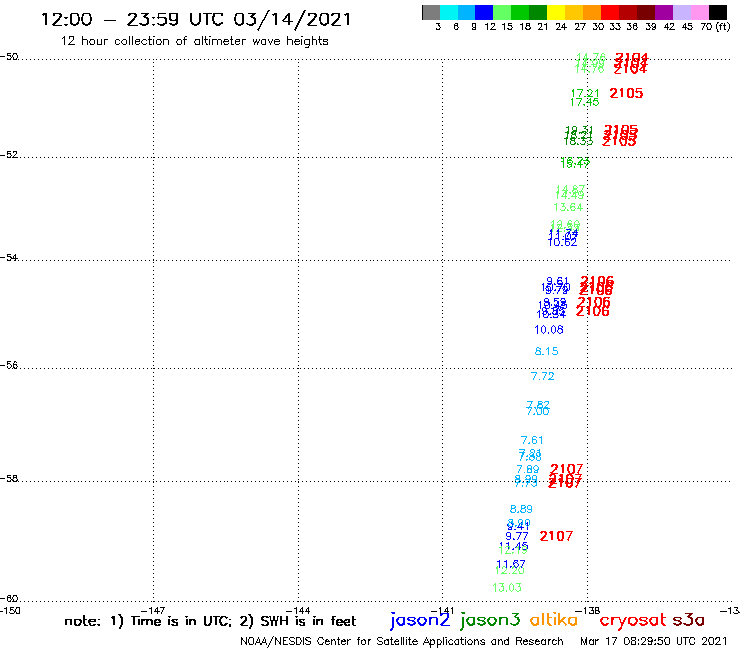Select the 7.72 wave height value

(x=543, y=376)
